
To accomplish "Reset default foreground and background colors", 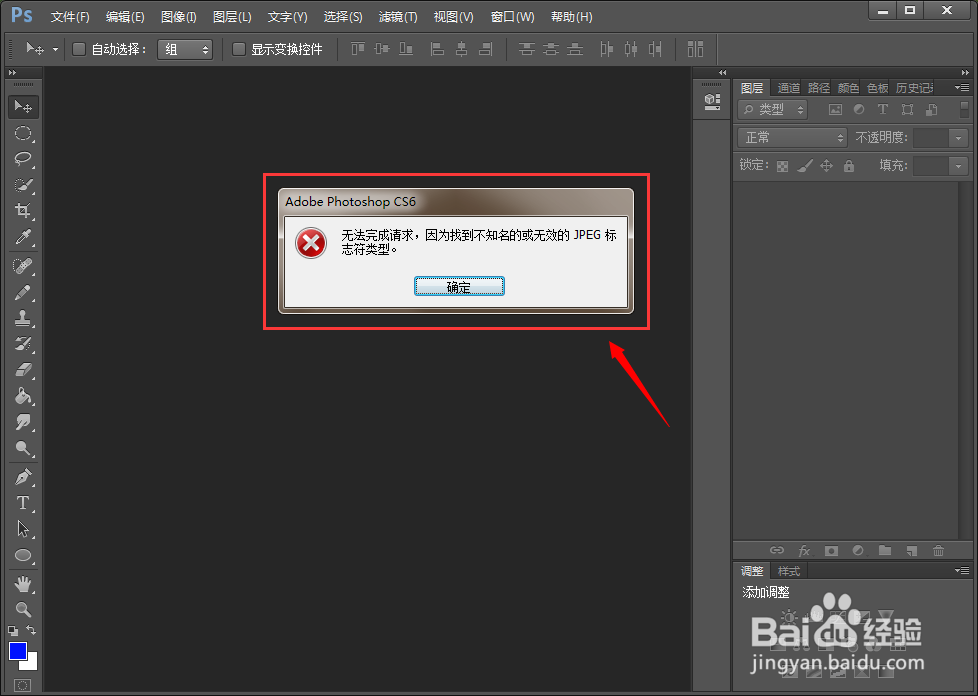I will click(13, 631).
